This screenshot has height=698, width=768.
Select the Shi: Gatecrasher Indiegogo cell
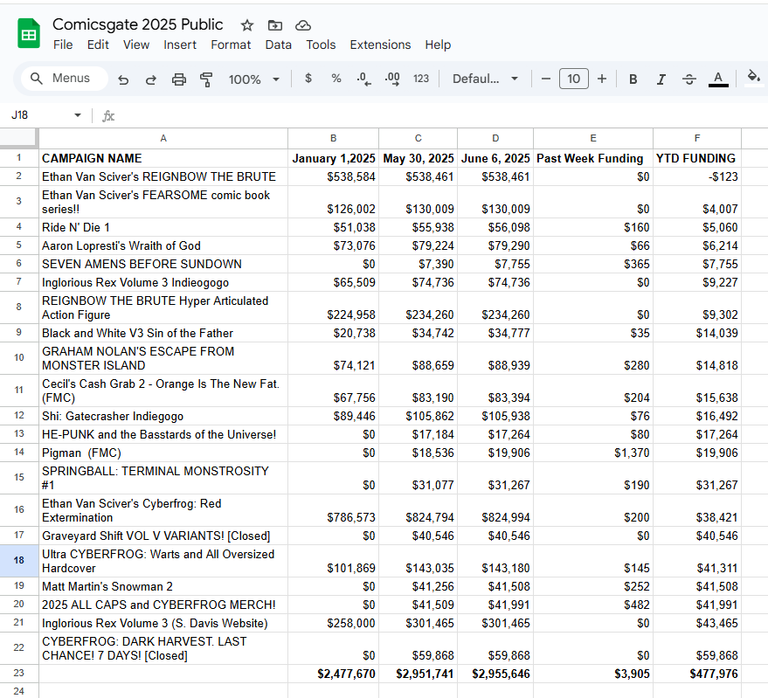point(163,416)
